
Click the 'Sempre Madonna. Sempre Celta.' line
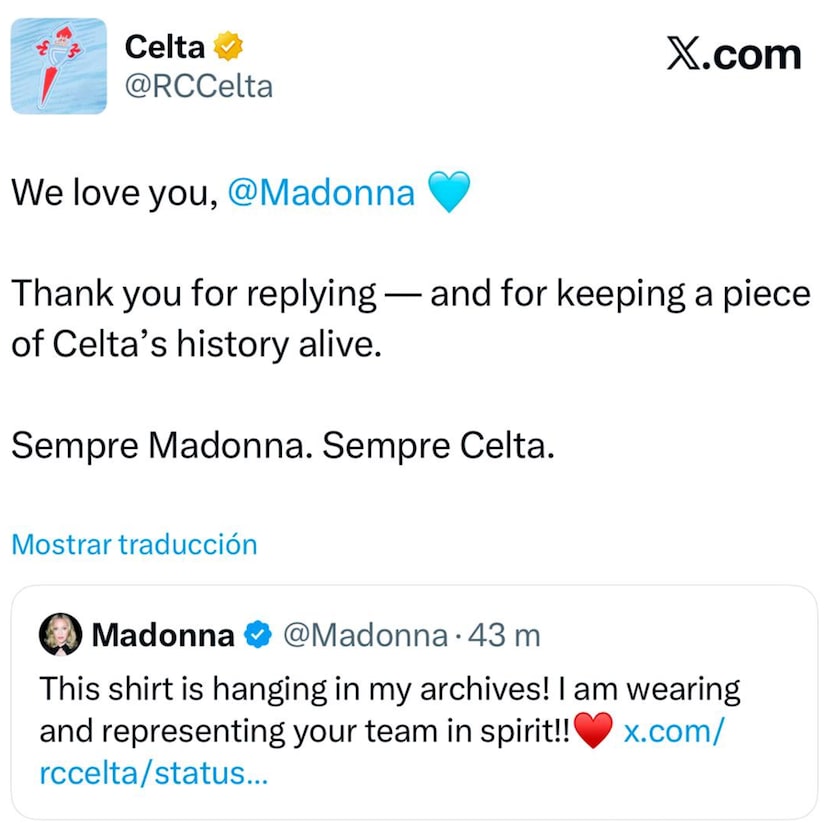(x=282, y=446)
